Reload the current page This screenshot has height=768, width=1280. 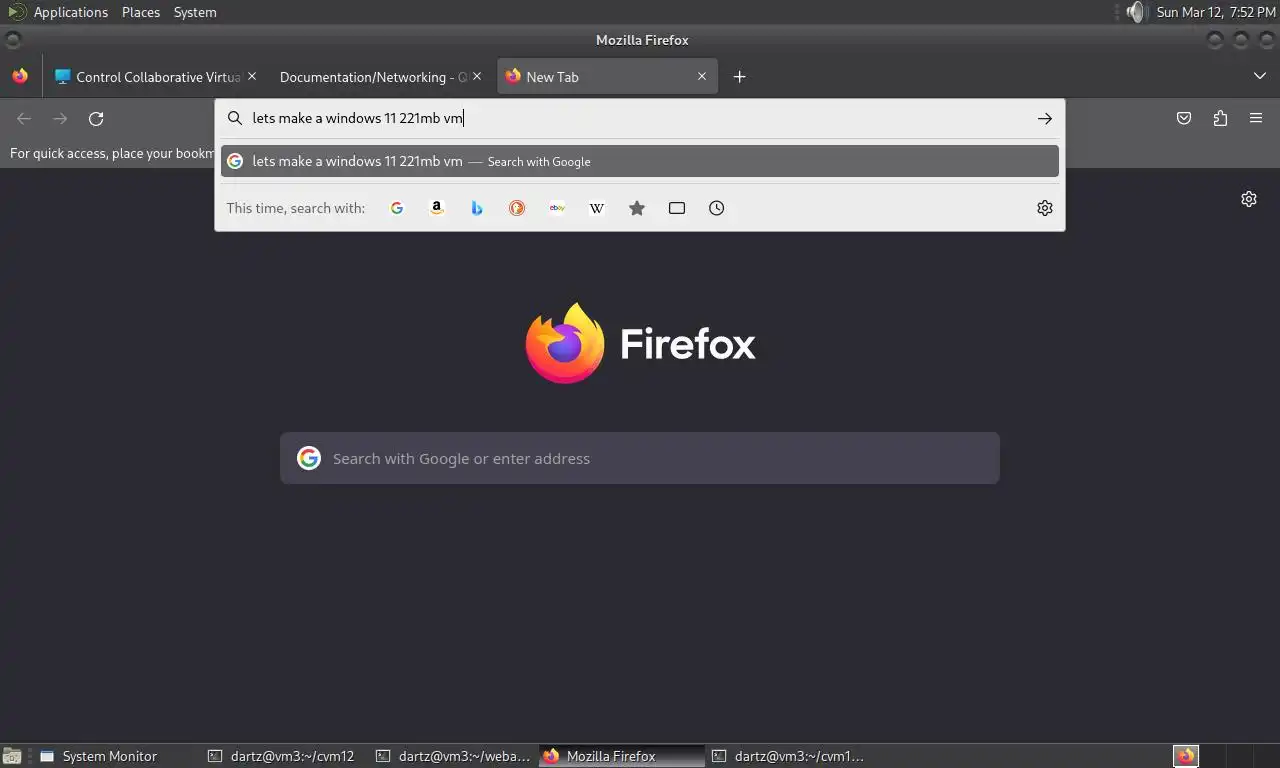pyautogui.click(x=96, y=118)
